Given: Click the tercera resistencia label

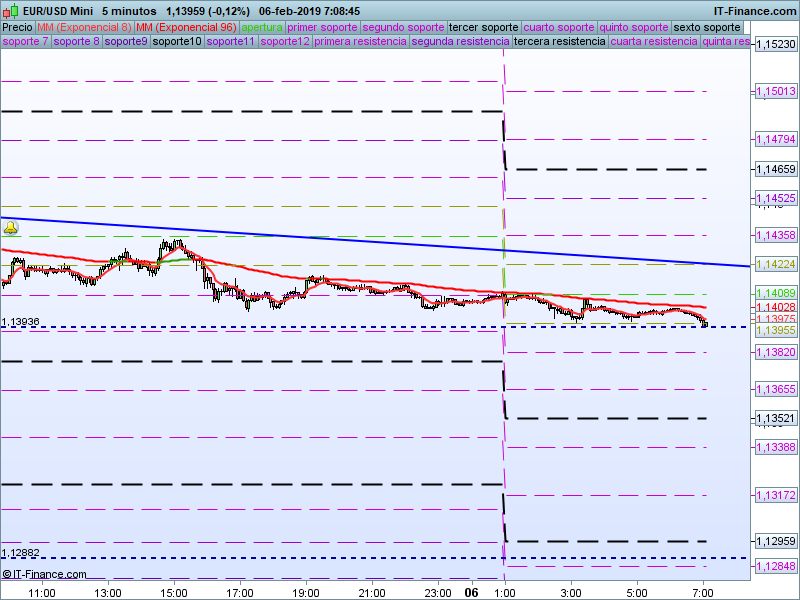Looking at the screenshot, I should tap(560, 41).
